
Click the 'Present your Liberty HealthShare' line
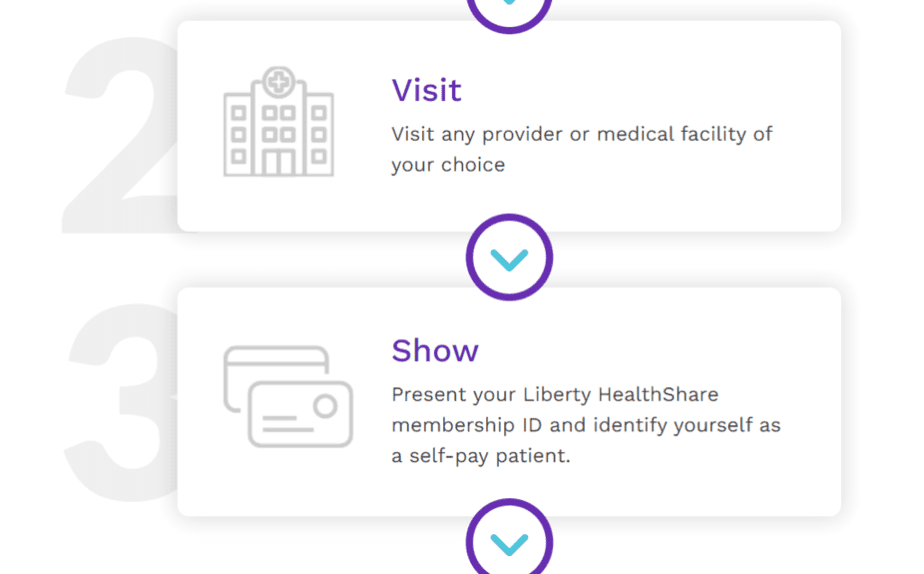click(555, 394)
